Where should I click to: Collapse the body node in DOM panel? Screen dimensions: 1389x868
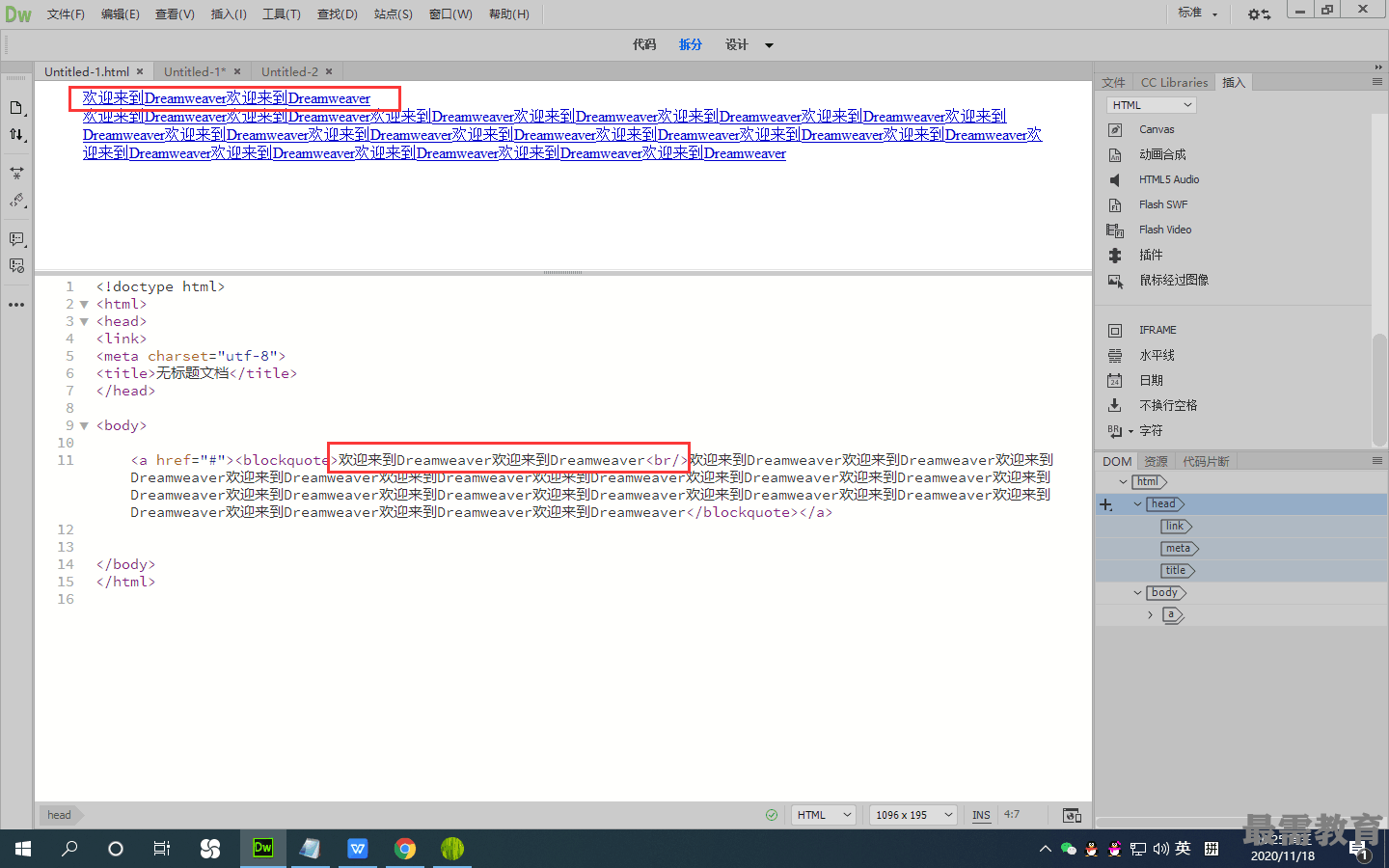pos(1137,592)
